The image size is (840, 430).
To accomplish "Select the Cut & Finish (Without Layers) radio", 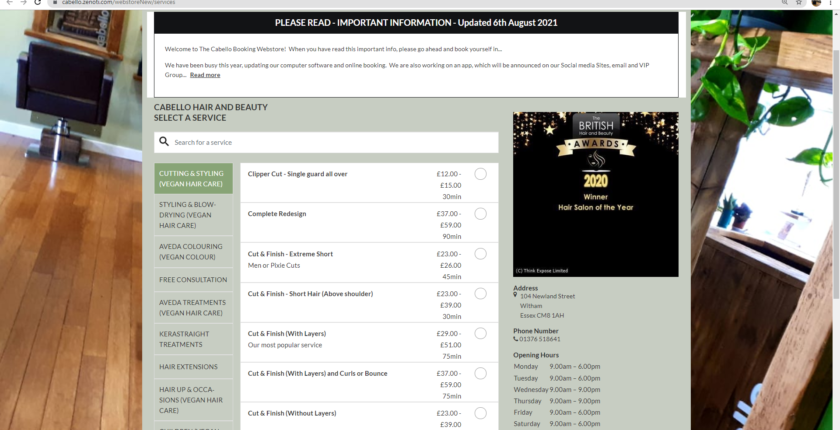I will click(481, 413).
